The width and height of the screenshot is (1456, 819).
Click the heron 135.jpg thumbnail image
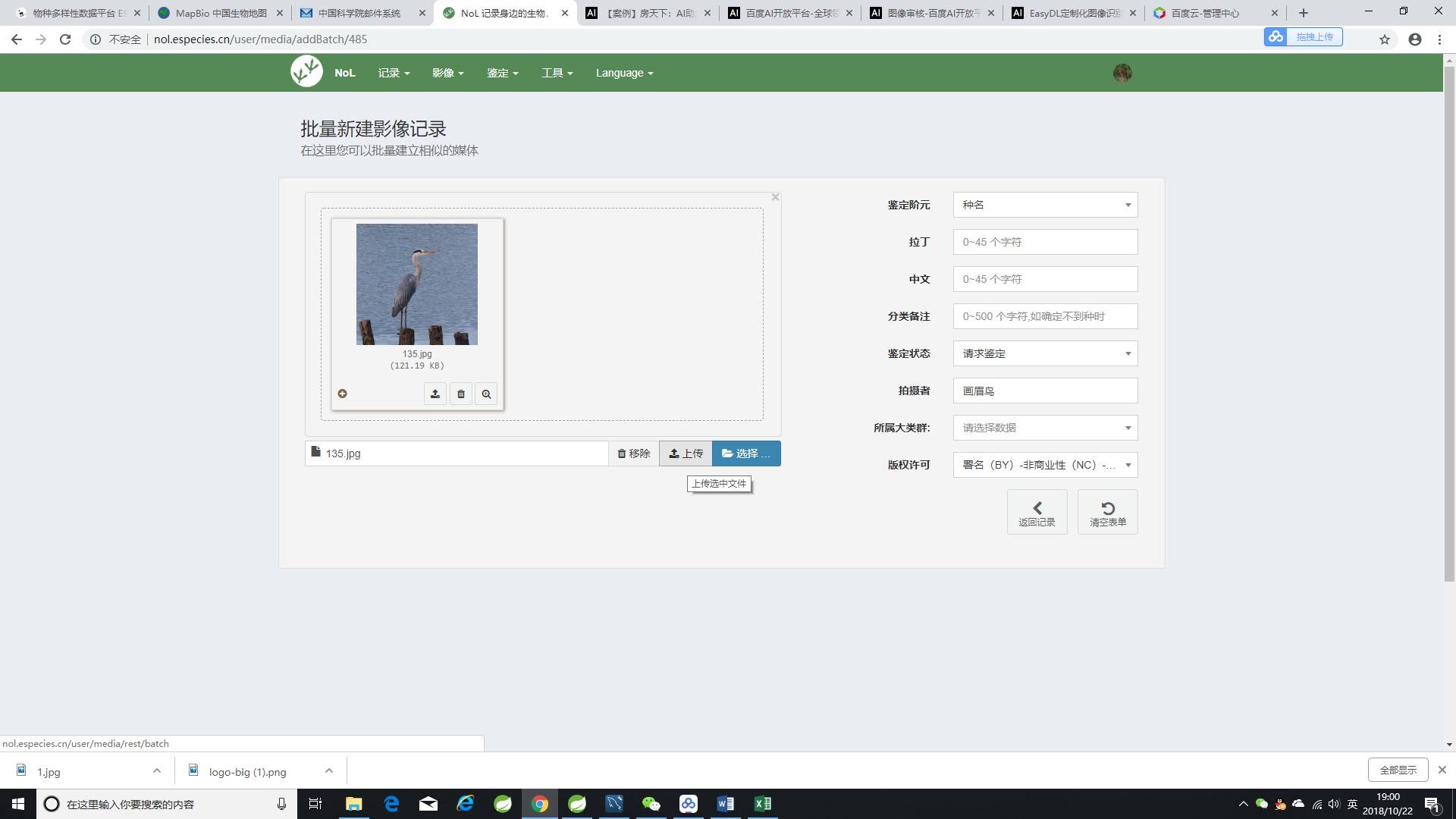417,284
